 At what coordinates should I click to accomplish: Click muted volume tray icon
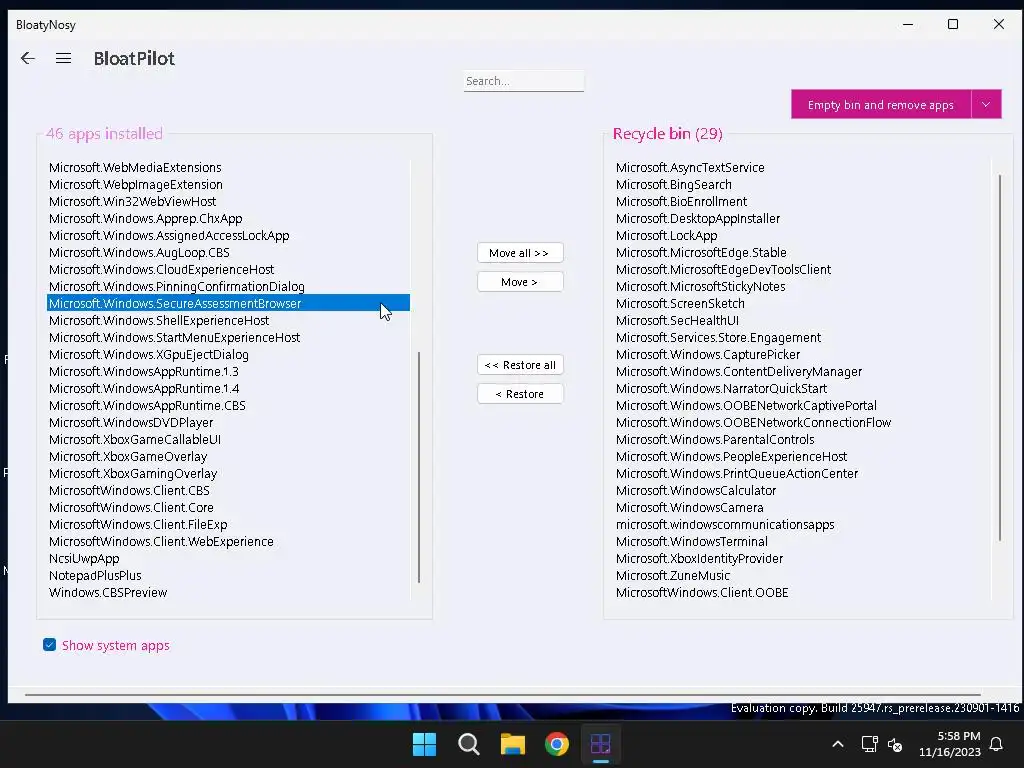click(x=895, y=744)
